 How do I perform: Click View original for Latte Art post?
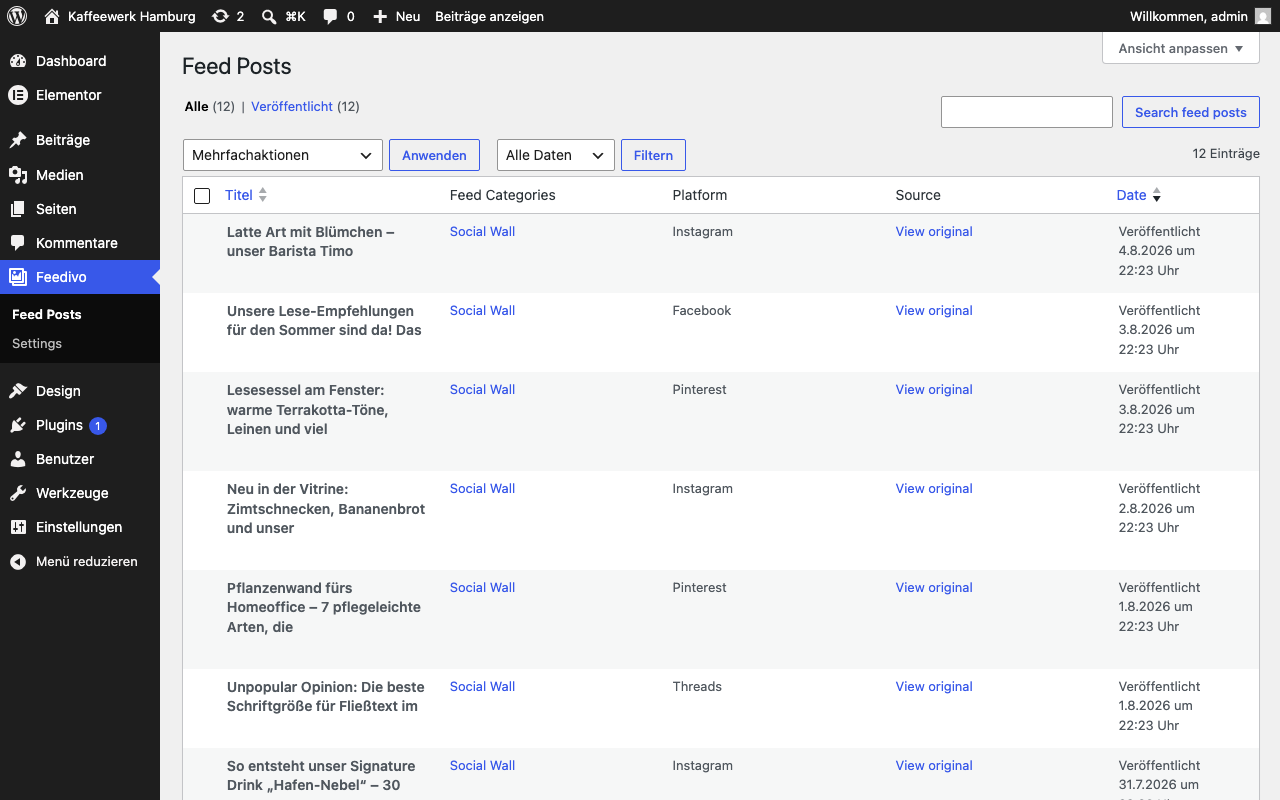(934, 231)
